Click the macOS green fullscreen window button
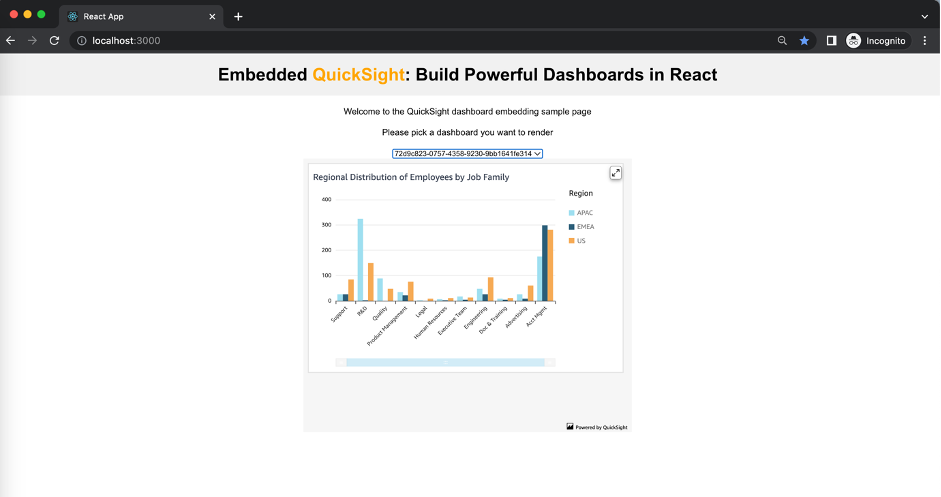The image size is (941, 497). 41,14
